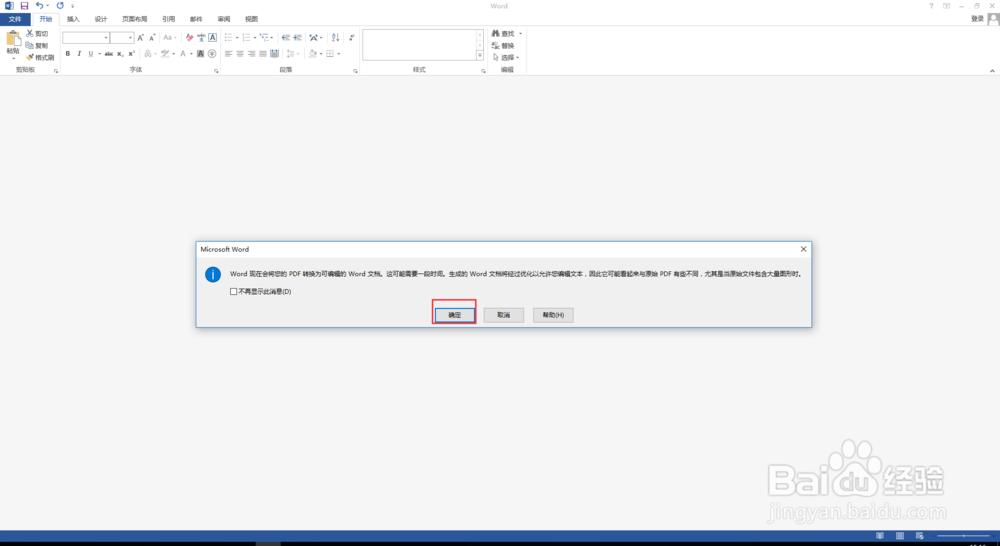Viewport: 1000px width, 546px height.
Task: Click the font color A icon
Action: click(183, 54)
